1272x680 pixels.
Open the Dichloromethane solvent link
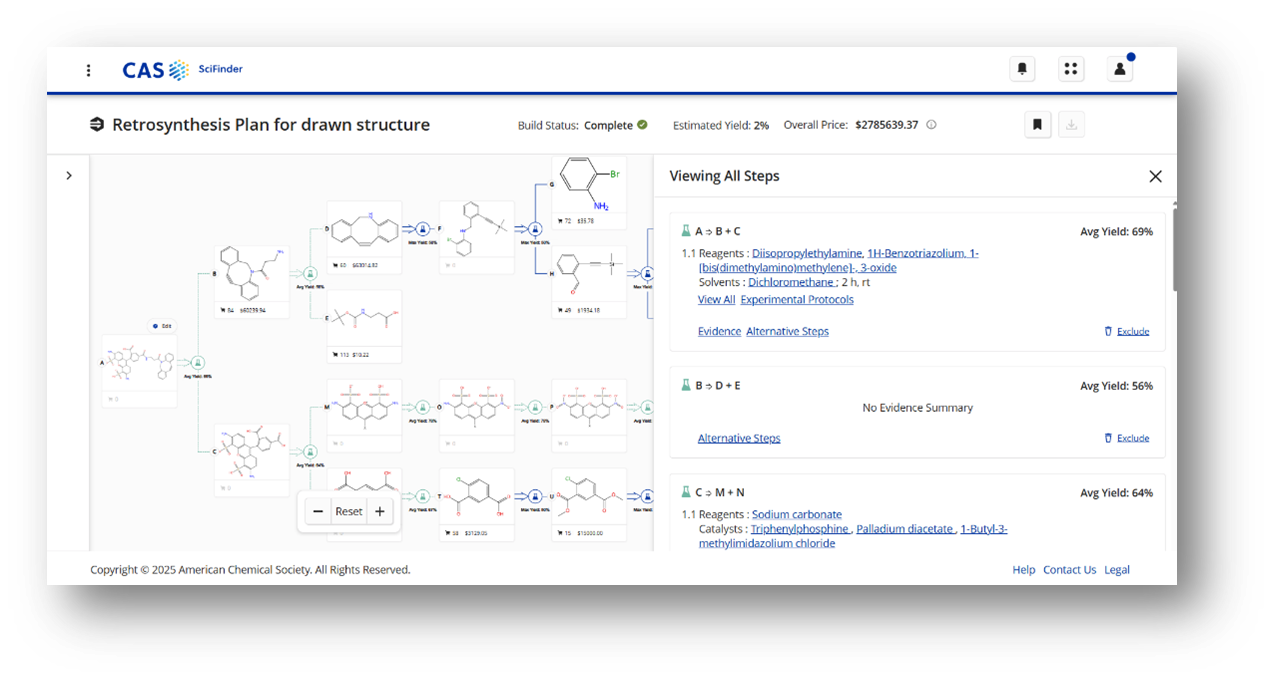point(792,282)
